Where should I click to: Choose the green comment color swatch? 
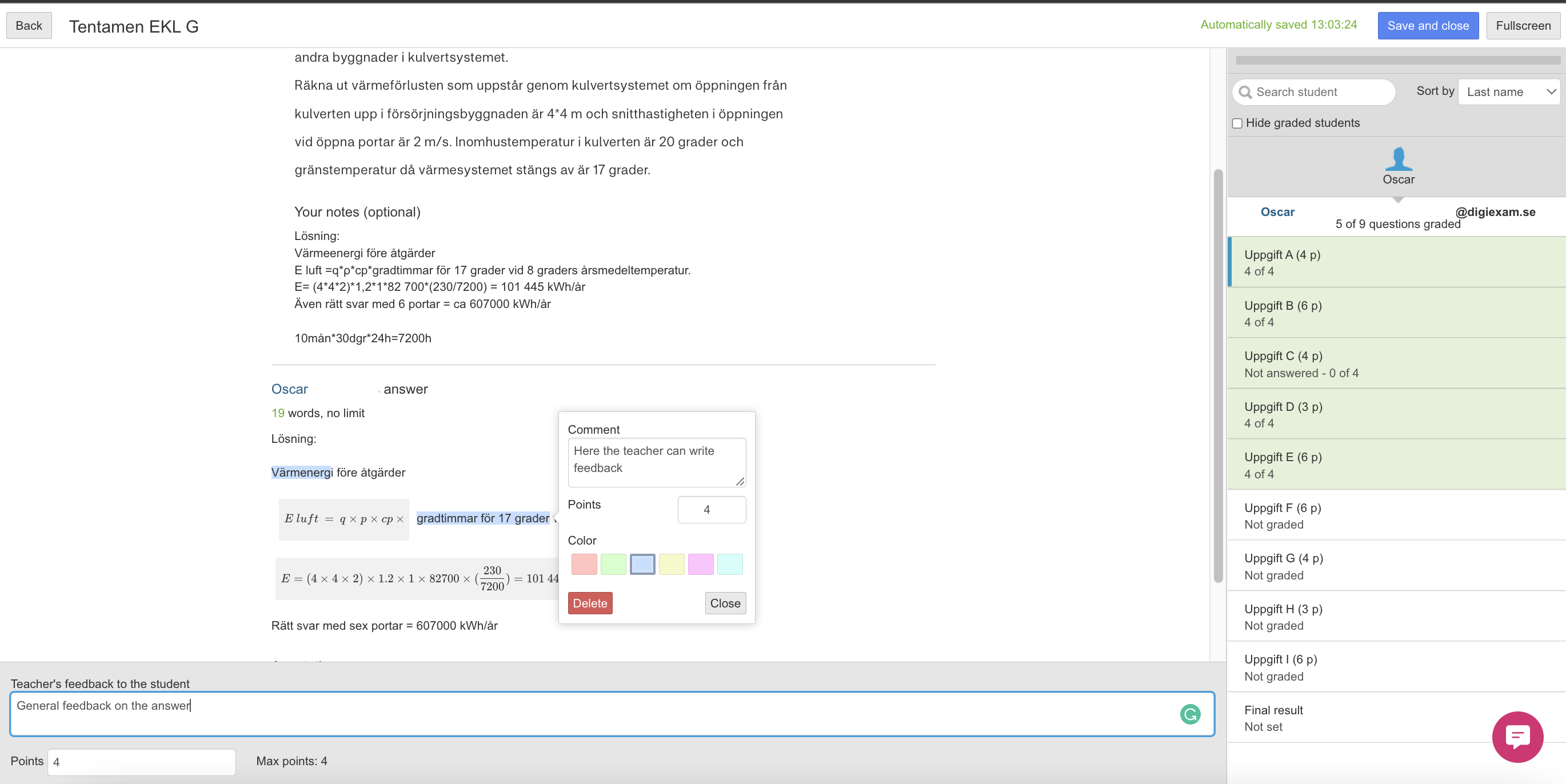613,563
